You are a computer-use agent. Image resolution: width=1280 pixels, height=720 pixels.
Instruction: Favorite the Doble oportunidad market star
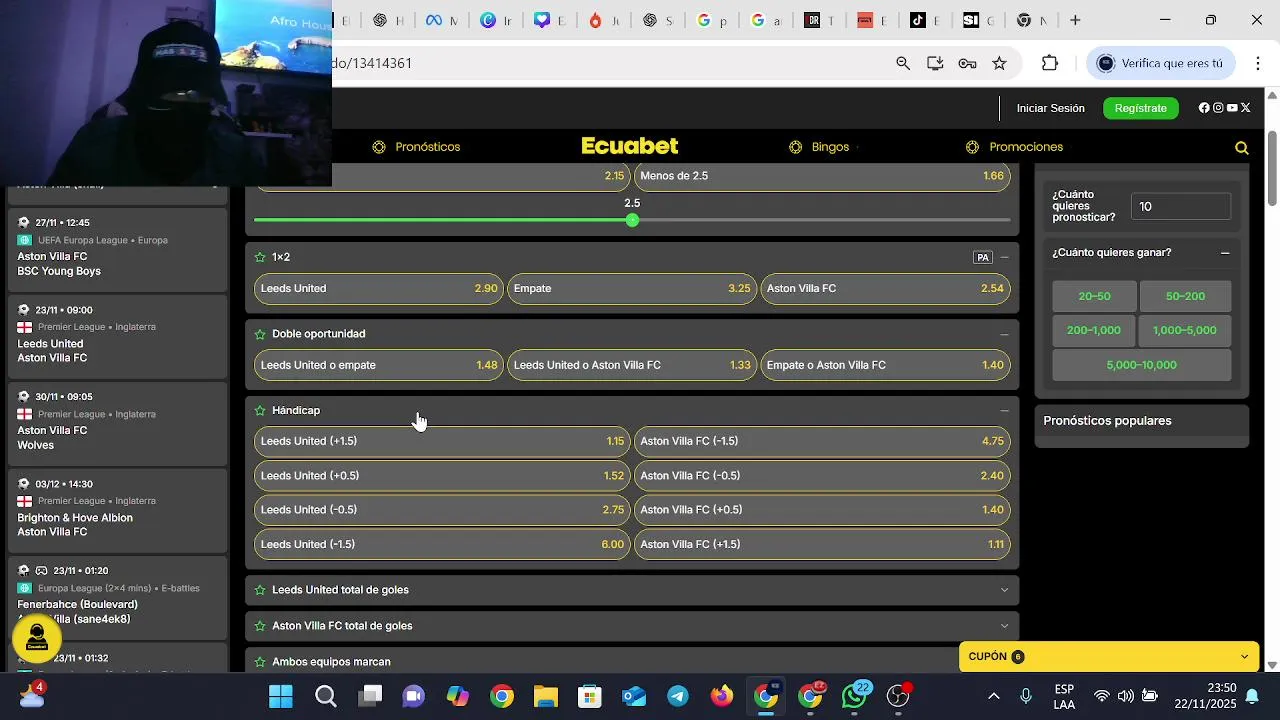(x=260, y=334)
